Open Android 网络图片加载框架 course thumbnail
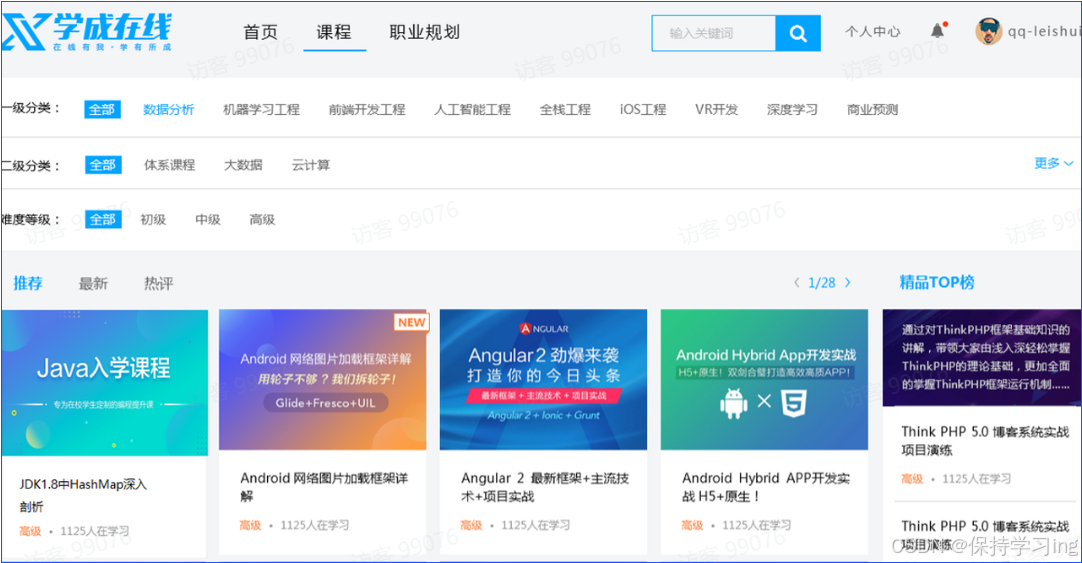The height and width of the screenshot is (563, 1082). (x=322, y=379)
